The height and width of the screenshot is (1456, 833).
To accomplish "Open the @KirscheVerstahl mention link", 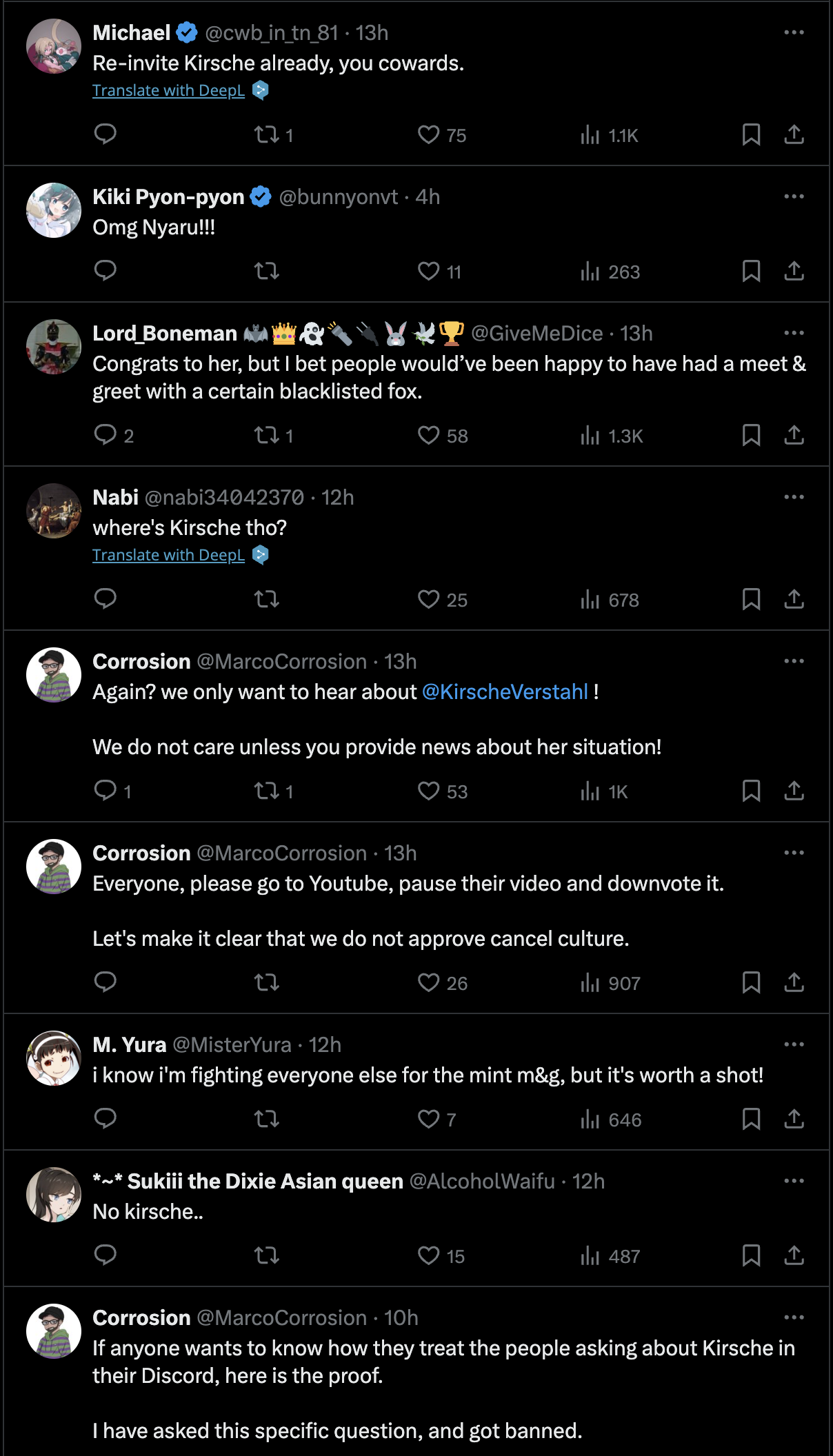I will point(505,691).
